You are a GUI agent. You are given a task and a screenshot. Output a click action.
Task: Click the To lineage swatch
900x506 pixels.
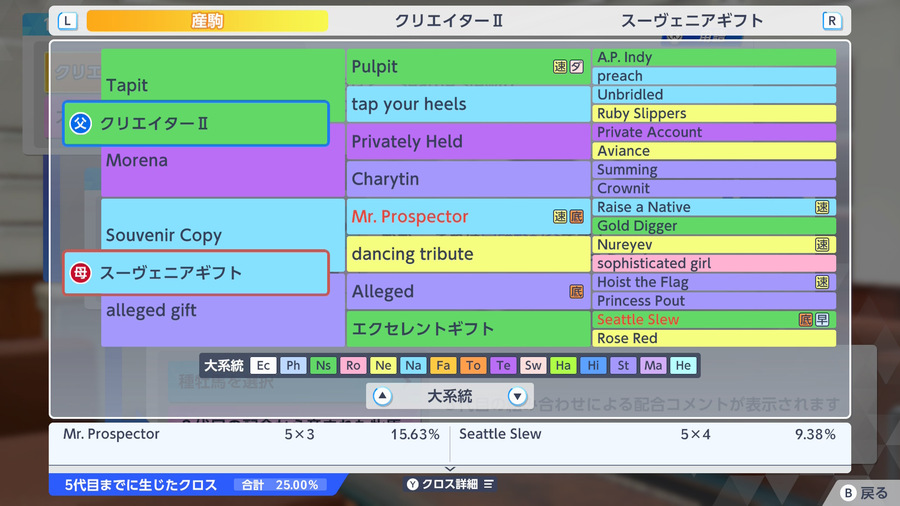[x=473, y=365]
